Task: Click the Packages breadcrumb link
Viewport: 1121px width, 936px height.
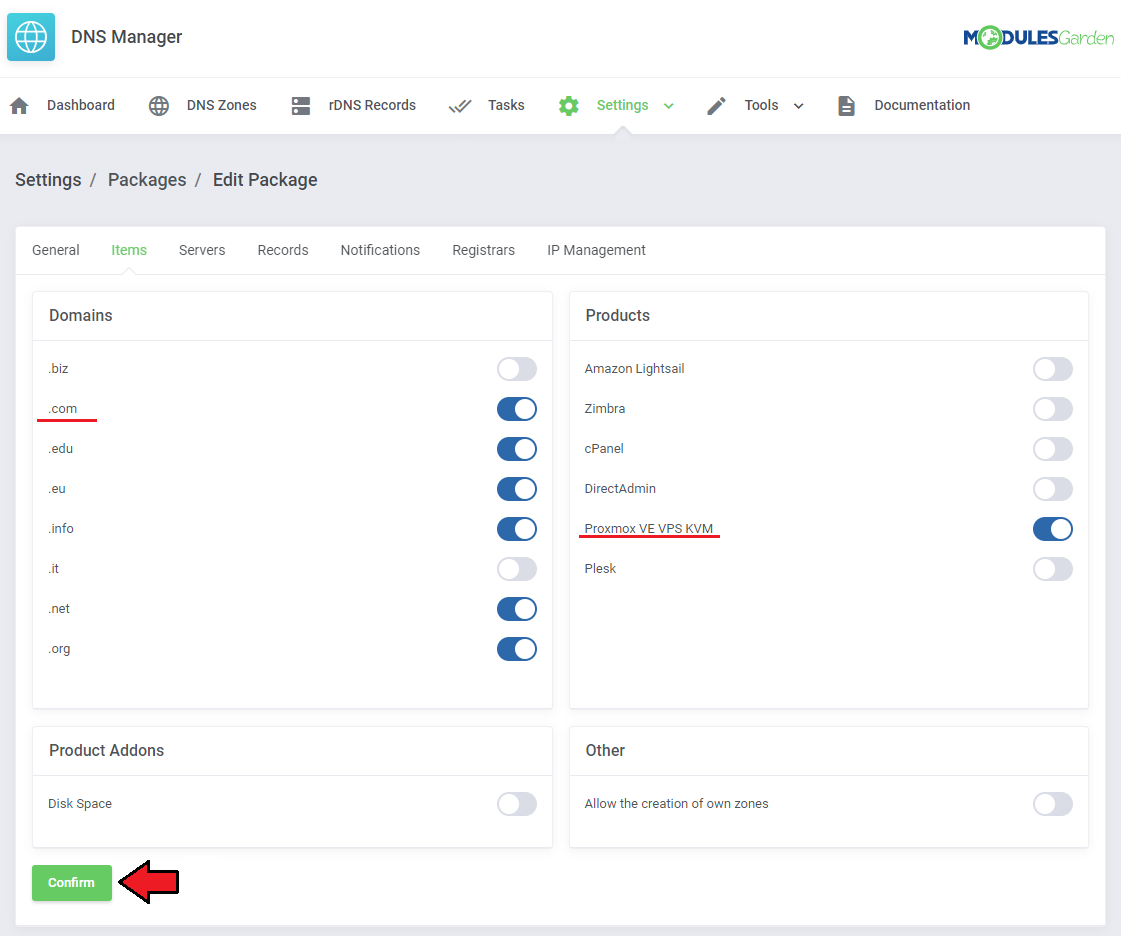Action: (147, 179)
